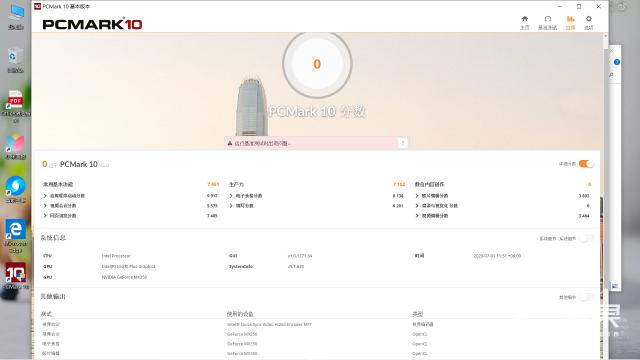The height and width of the screenshot is (360, 640).
Task: Click the NVIDIA GeForce MX250 GPU value
Action: [x=124, y=277]
